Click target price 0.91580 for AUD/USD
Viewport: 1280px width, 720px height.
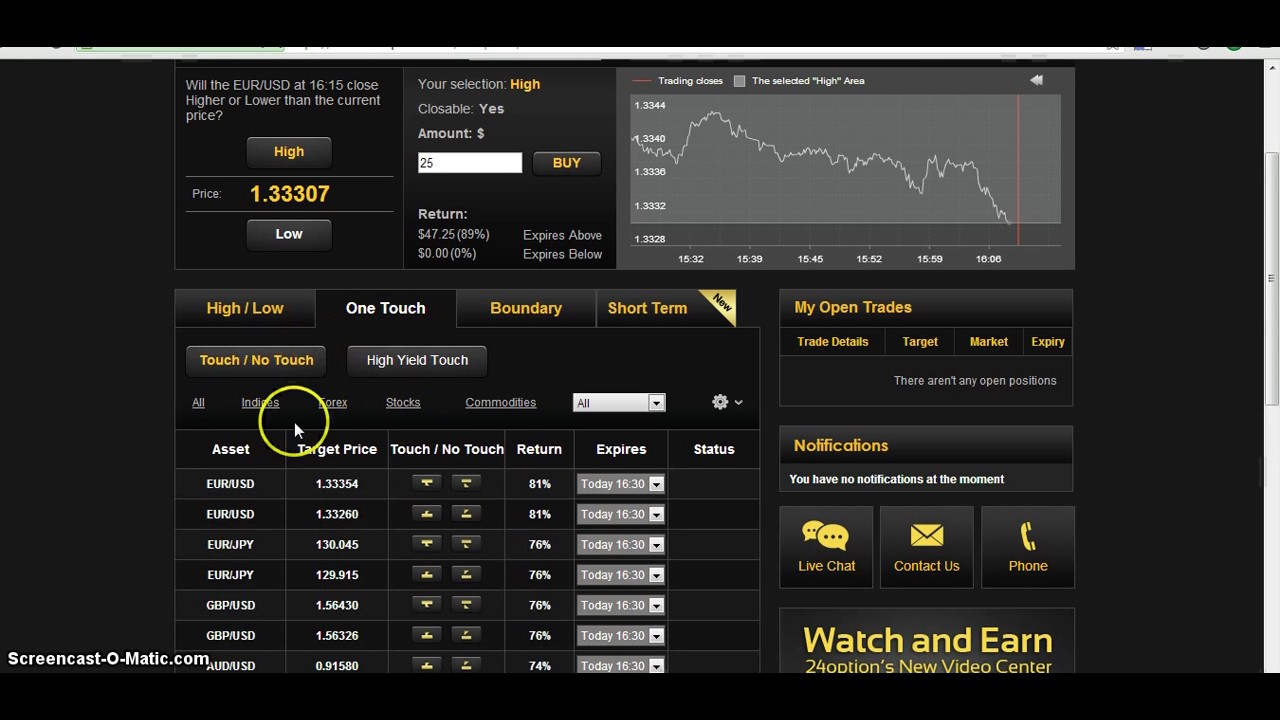coord(337,666)
